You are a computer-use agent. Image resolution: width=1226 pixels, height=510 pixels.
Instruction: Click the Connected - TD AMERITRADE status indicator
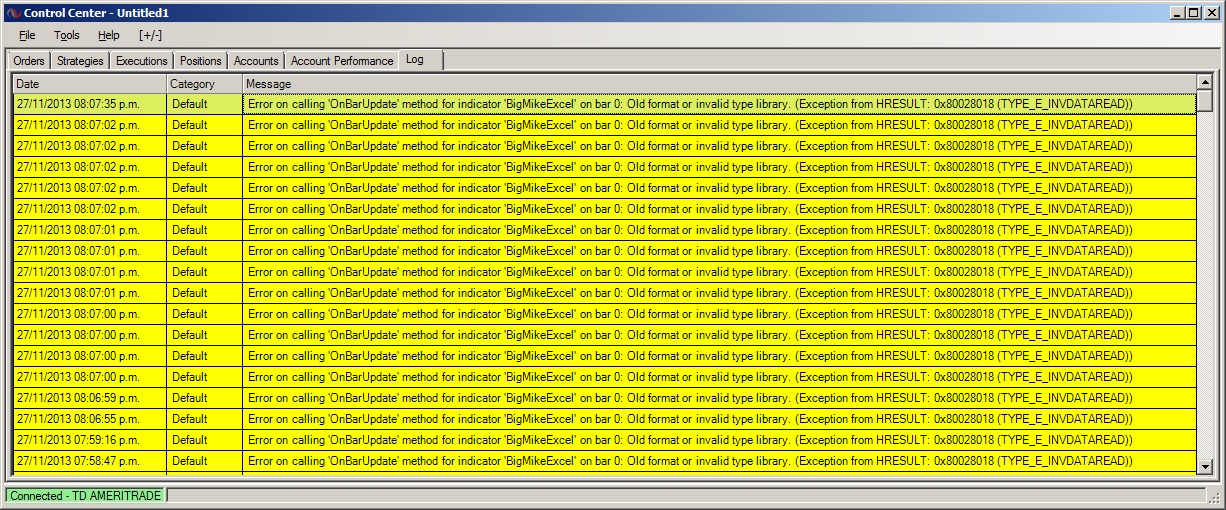[x=85, y=496]
